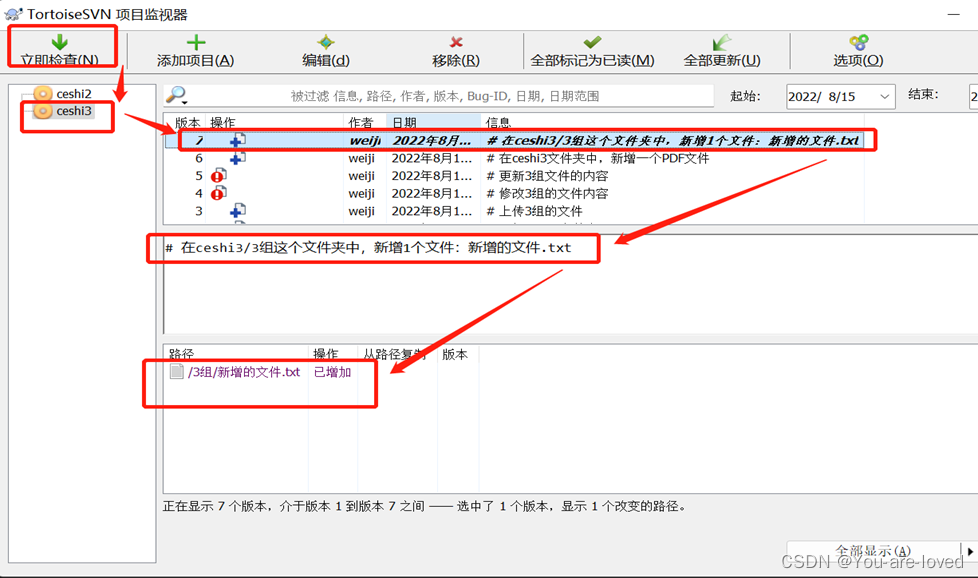This screenshot has width=978, height=578.
Task: Click the Update All (全部更新) icon
Action: point(722,42)
